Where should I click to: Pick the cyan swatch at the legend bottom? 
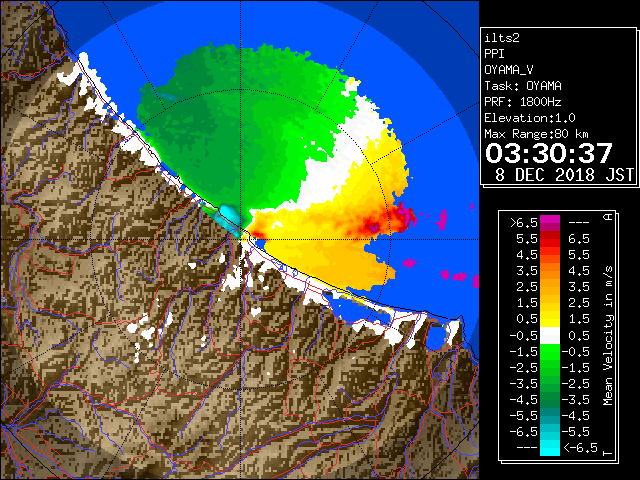click(x=550, y=447)
